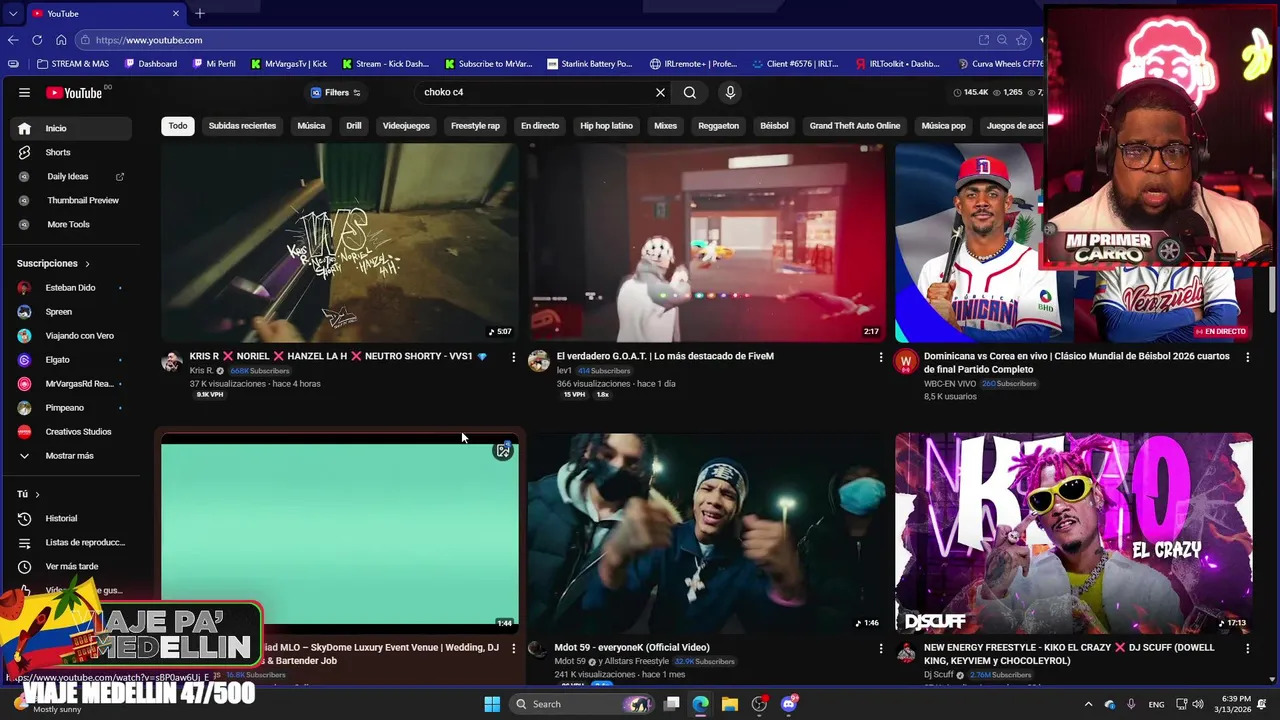The image size is (1280, 720).
Task: Open the Filters extension button
Action: tap(336, 92)
